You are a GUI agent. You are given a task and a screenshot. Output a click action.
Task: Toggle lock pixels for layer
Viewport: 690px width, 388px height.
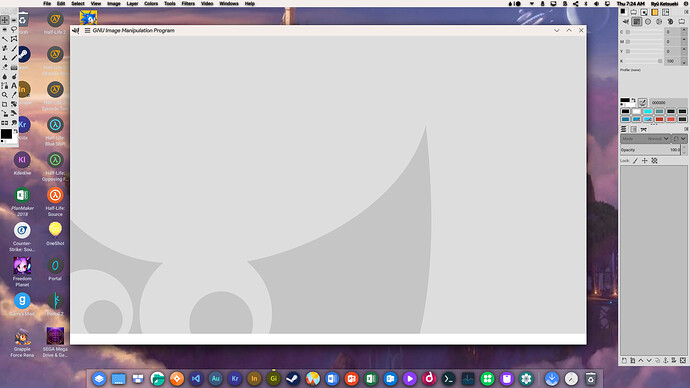(635, 161)
